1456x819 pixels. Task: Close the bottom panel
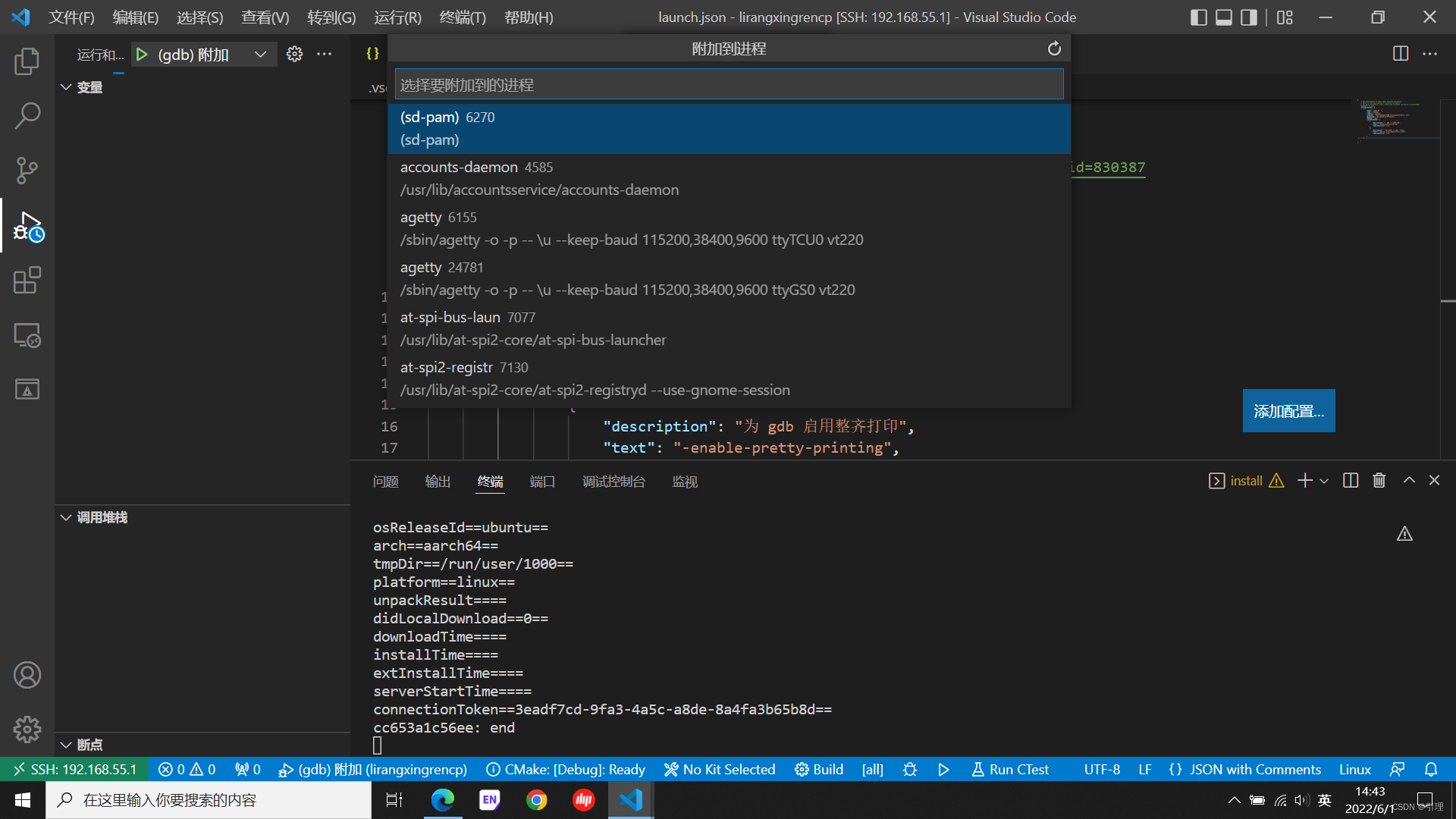[1434, 481]
